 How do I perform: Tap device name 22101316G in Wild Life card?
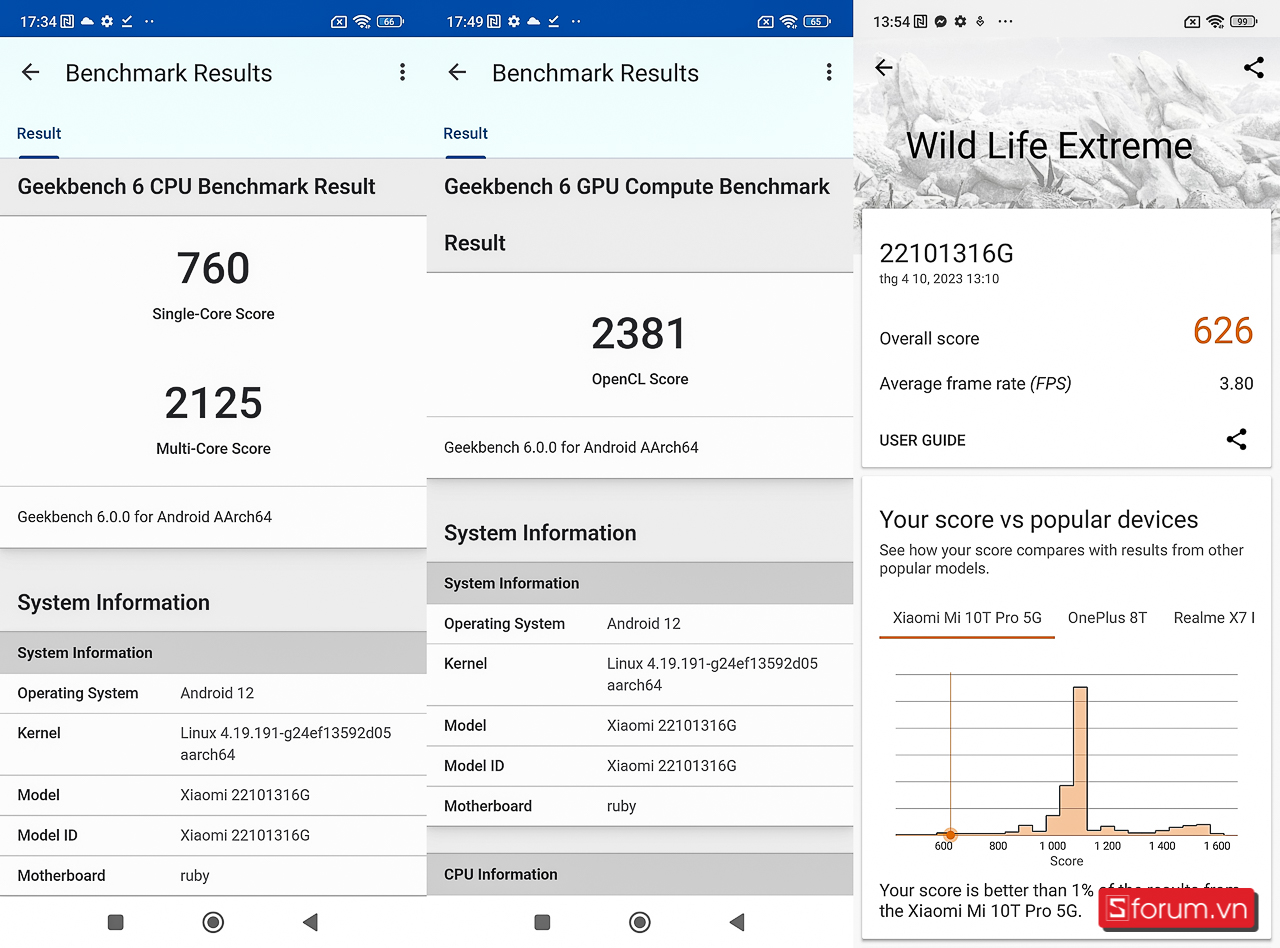946,254
